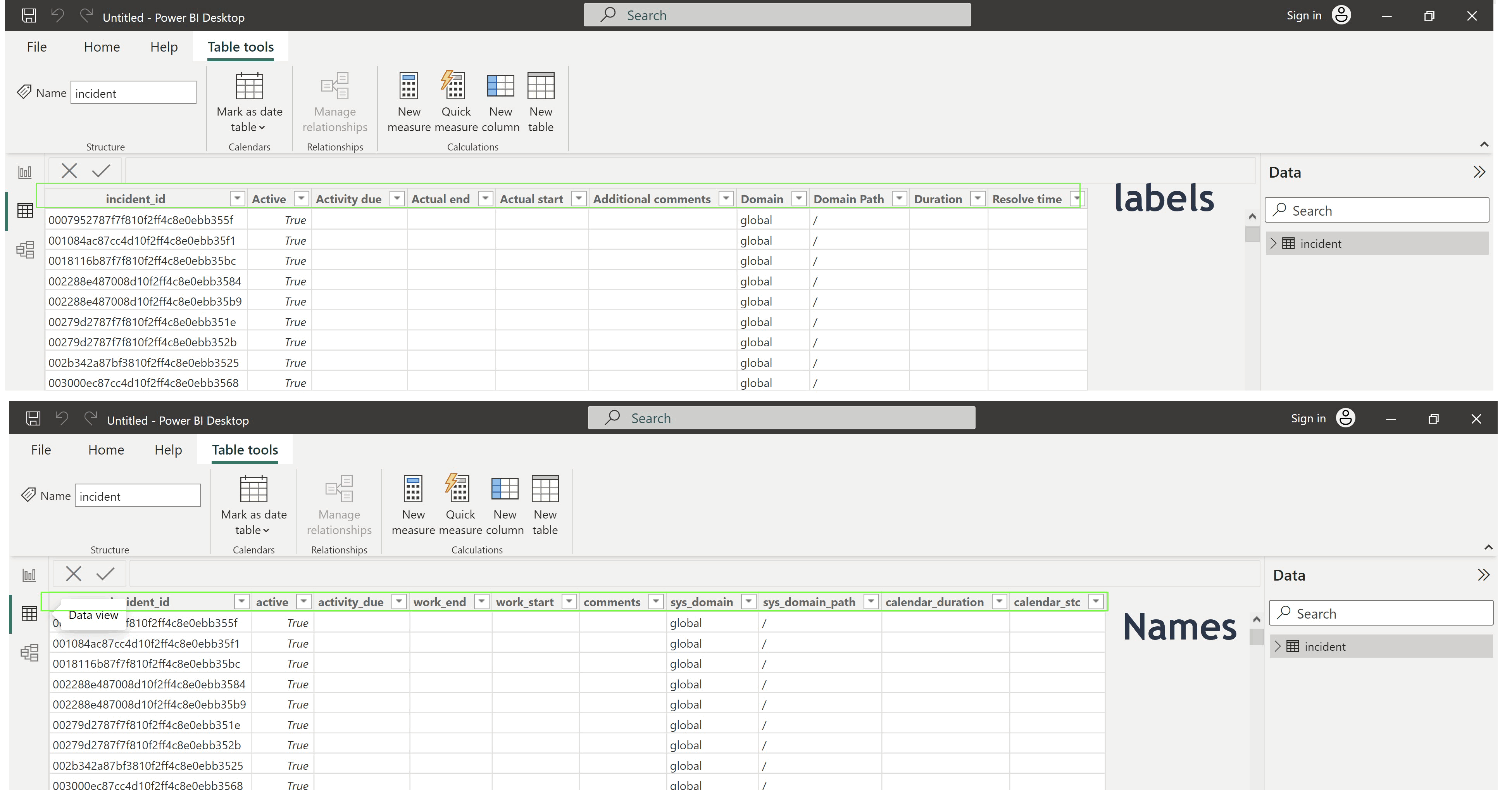
Task: Click New column icon in bottom window
Action: [x=505, y=489]
